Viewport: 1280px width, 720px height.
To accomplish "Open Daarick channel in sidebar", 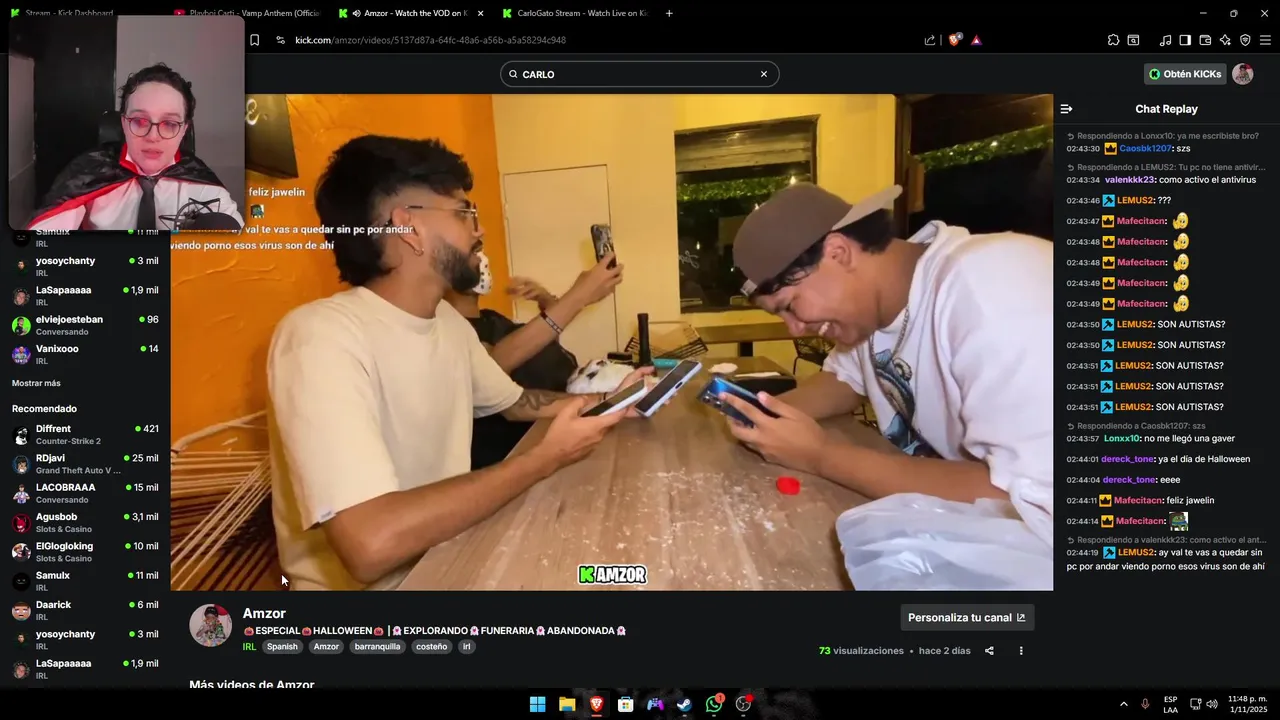I will coord(85,611).
